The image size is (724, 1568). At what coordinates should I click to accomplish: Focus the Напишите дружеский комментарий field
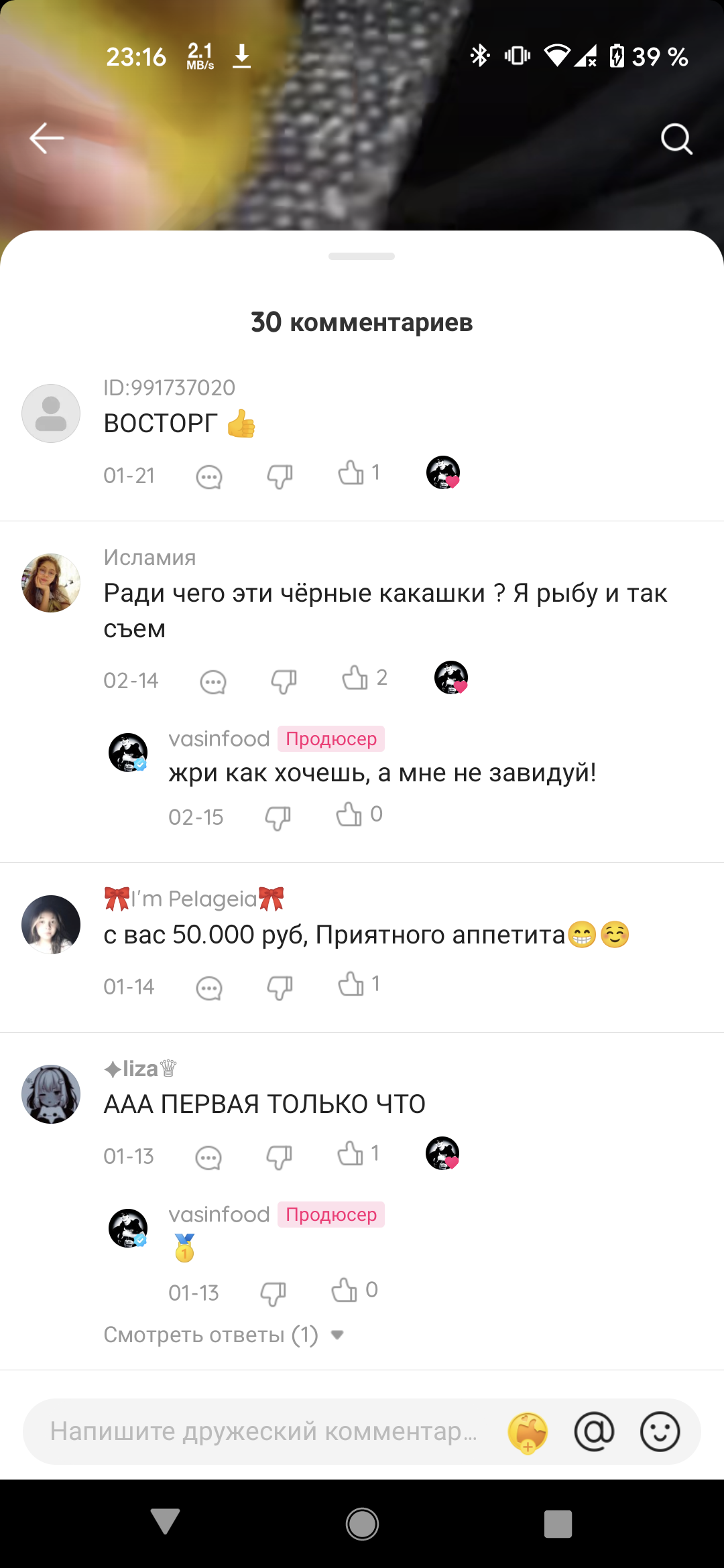[x=265, y=1431]
